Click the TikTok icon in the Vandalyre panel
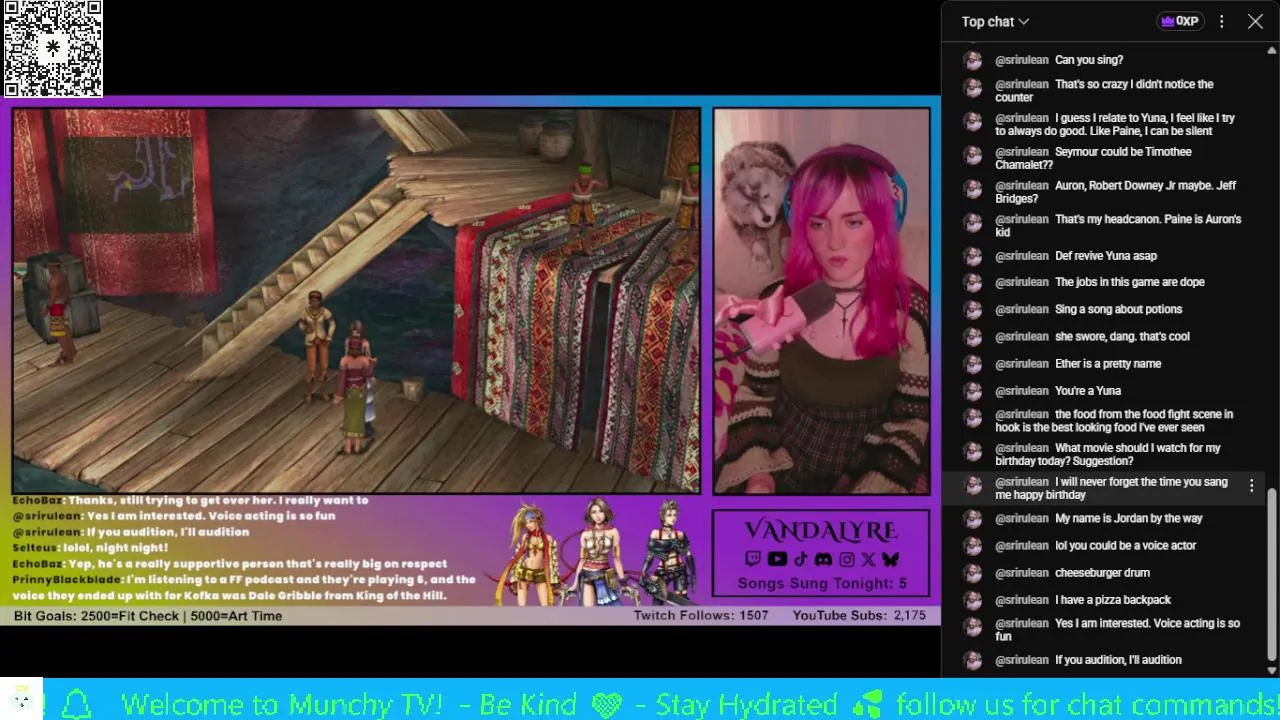The image size is (1280, 720). click(800, 559)
